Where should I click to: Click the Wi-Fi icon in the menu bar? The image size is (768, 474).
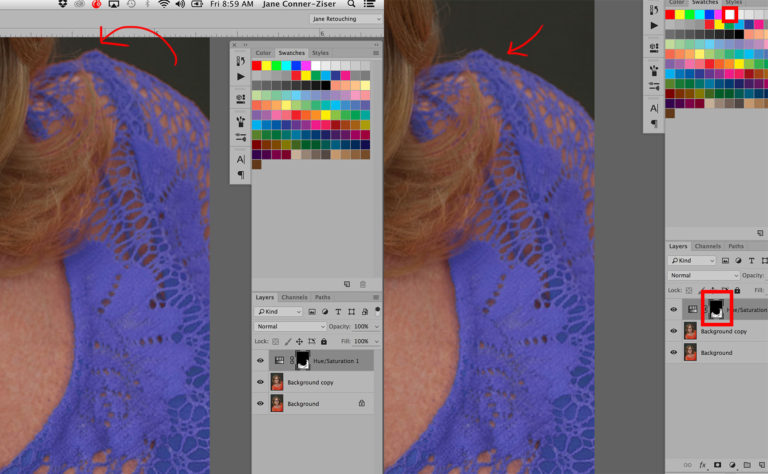[164, 4]
